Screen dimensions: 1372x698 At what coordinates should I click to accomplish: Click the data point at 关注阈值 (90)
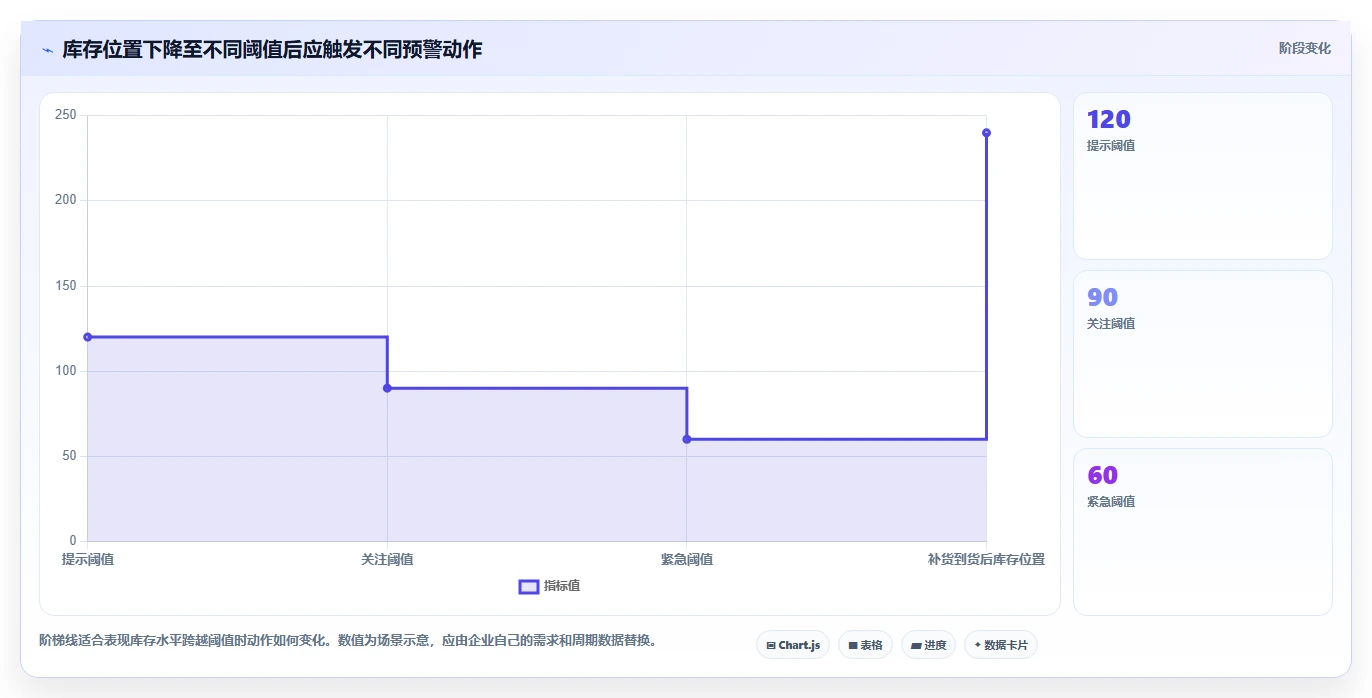[x=387, y=388]
